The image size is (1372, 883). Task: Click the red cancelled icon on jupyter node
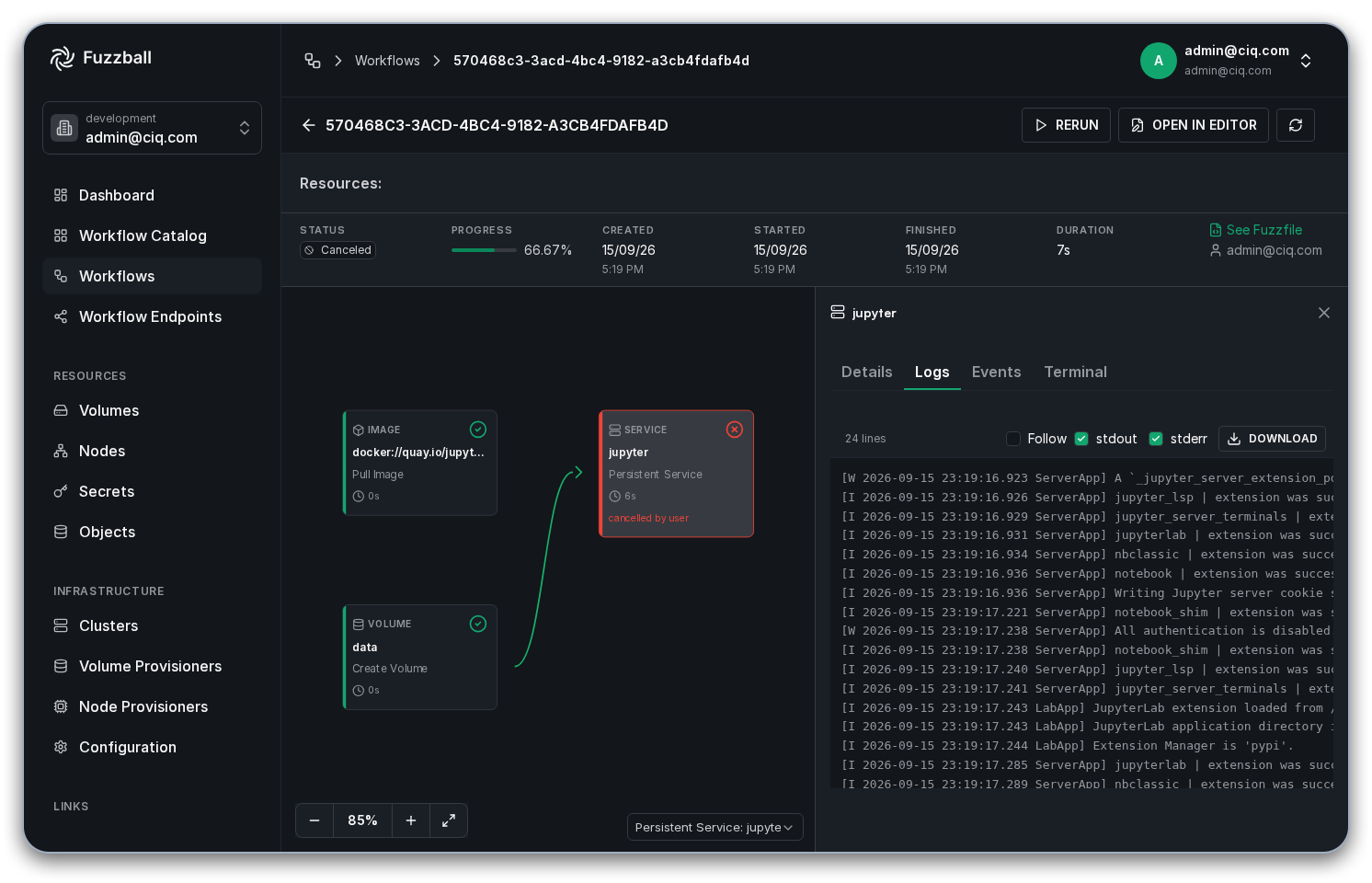[735, 430]
